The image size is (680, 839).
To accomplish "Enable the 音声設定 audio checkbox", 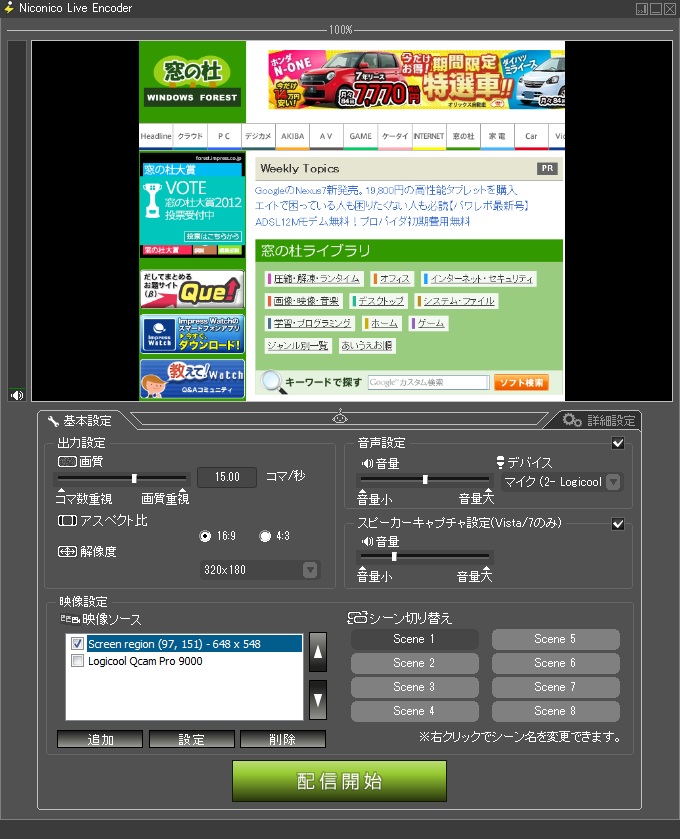I will [618, 443].
